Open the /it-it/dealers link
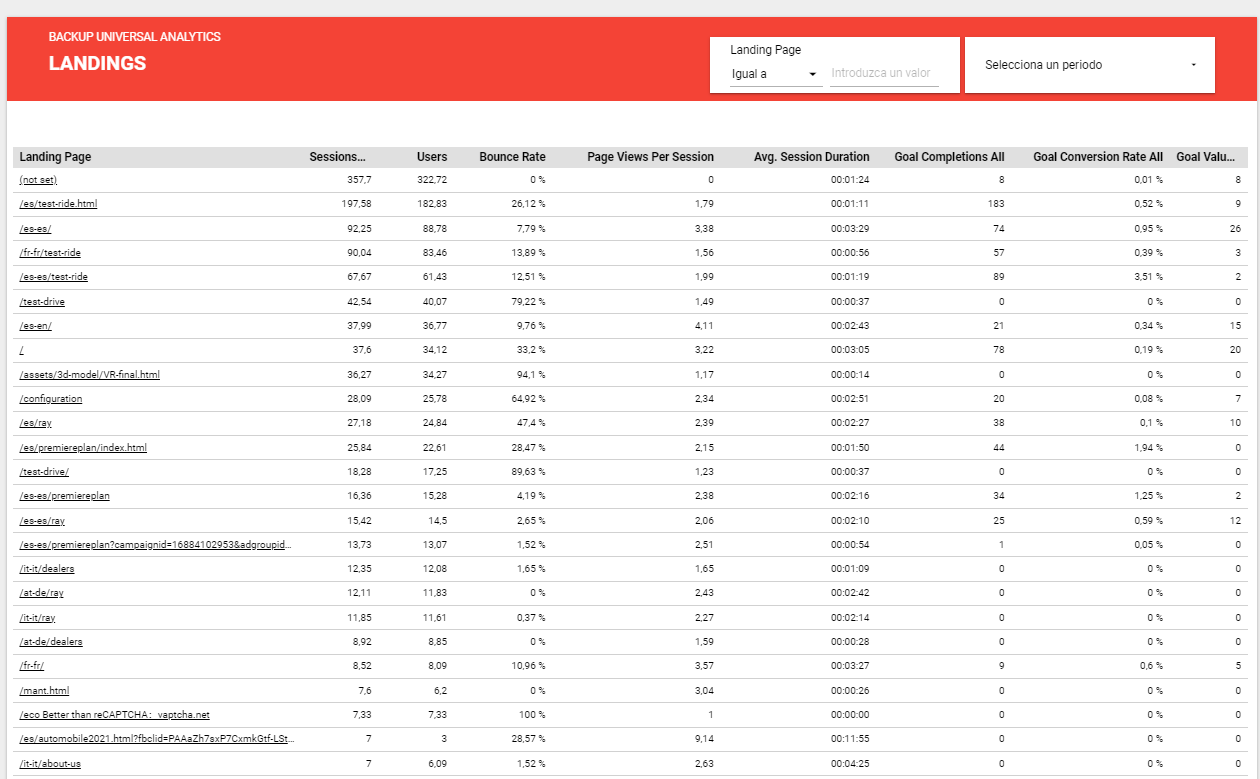The height and width of the screenshot is (779, 1260). click(x=46, y=569)
